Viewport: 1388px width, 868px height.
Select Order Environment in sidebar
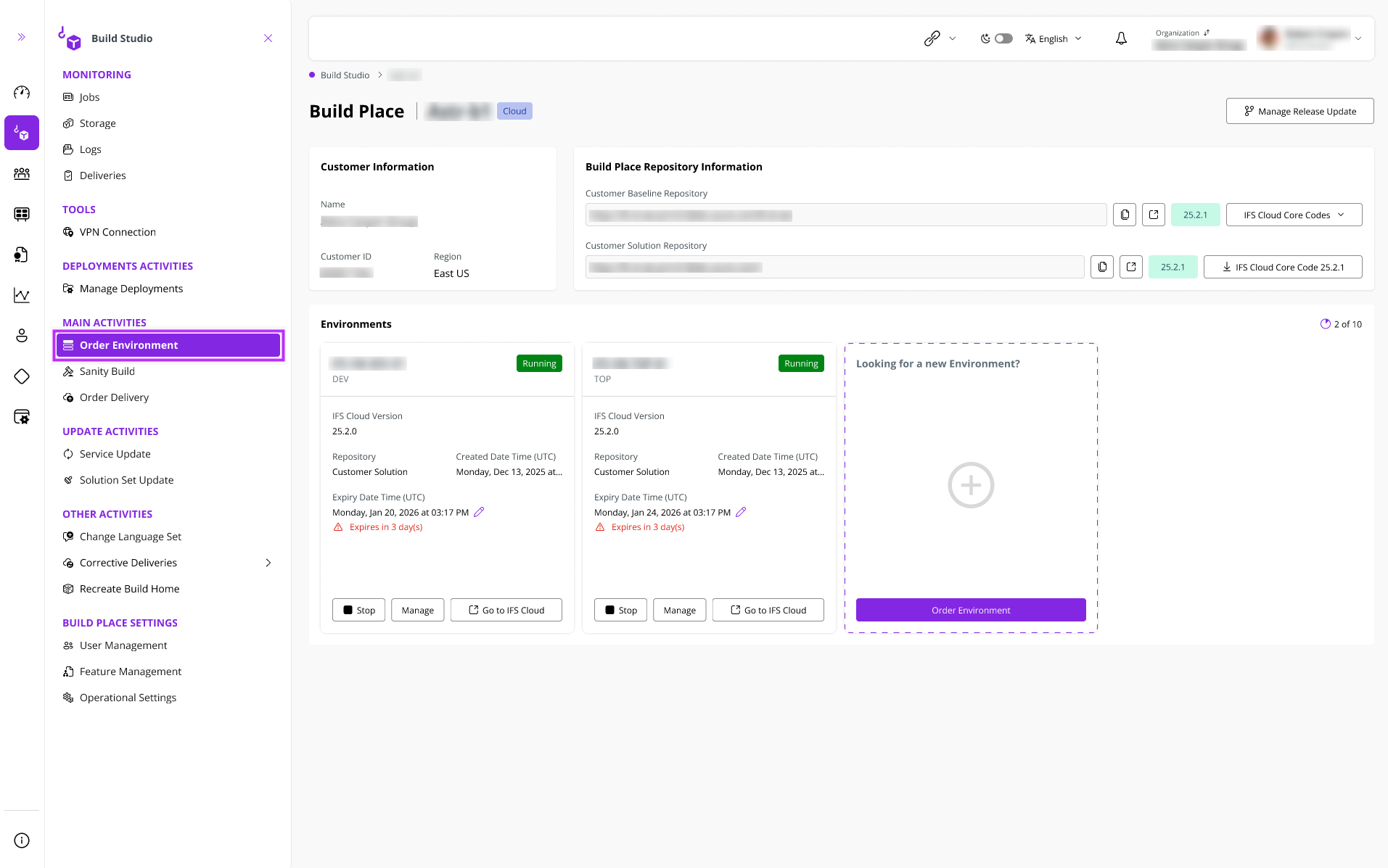point(168,345)
